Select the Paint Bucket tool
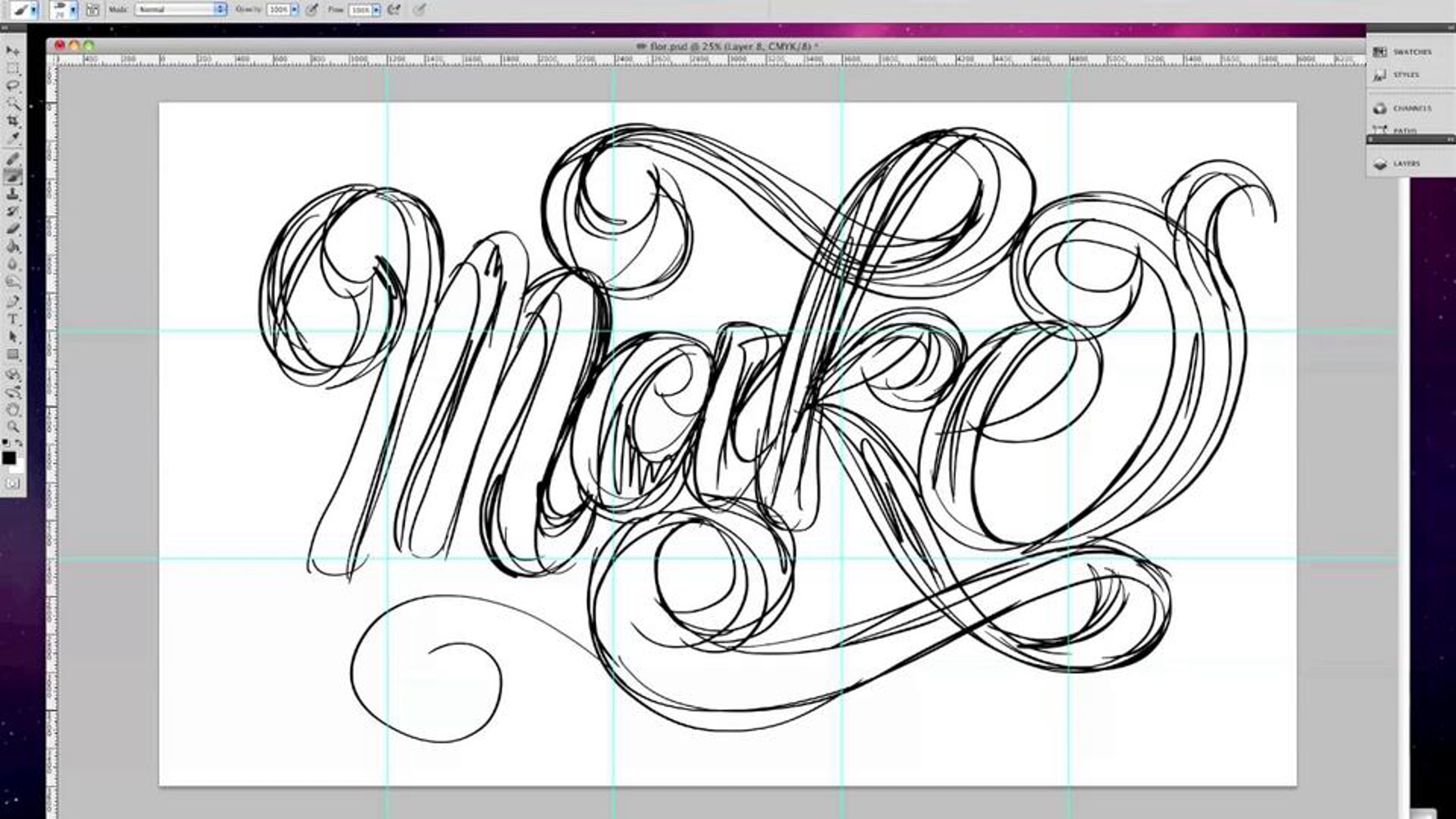 (x=13, y=247)
